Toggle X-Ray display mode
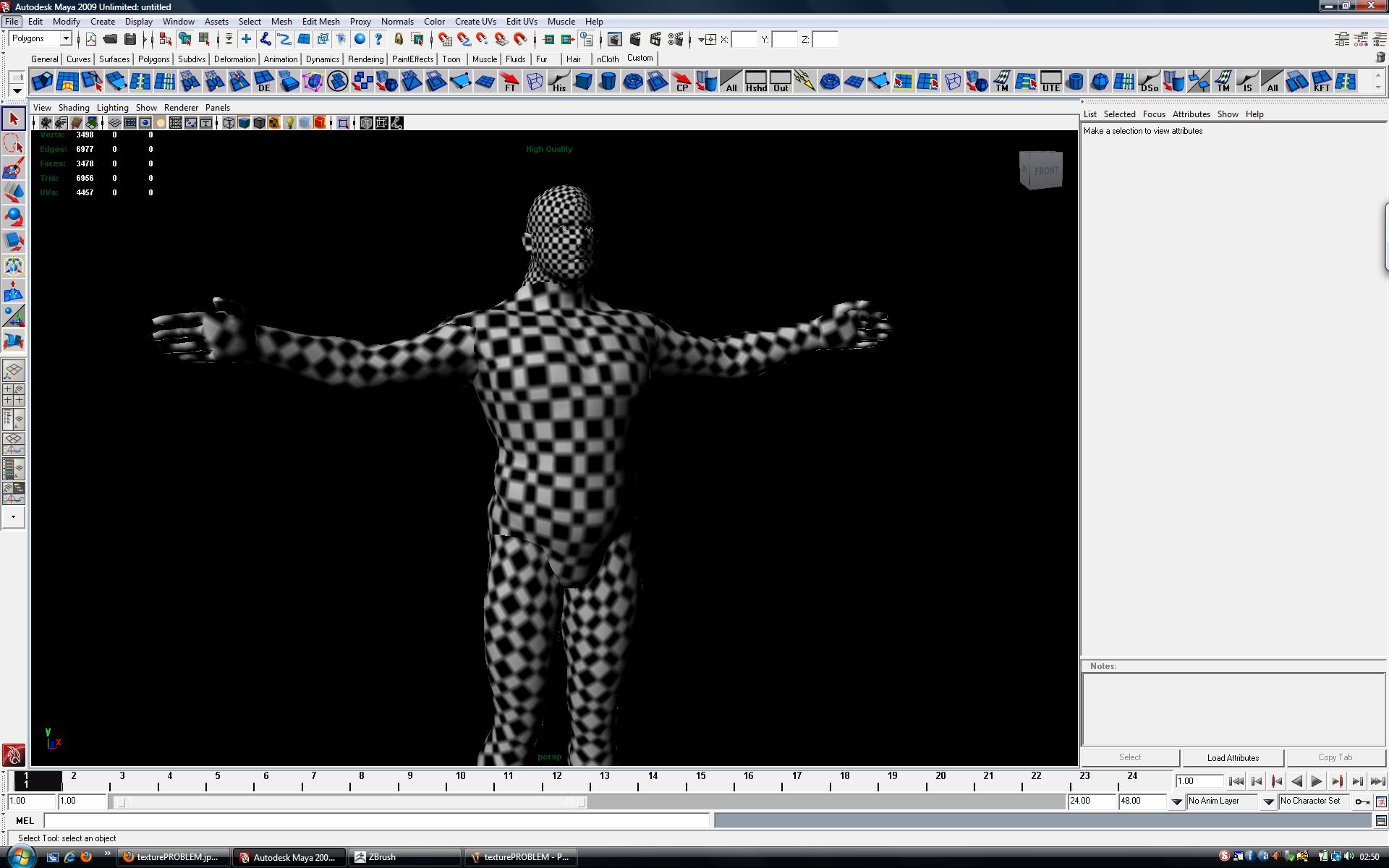The width and height of the screenshot is (1389, 868). (304, 122)
